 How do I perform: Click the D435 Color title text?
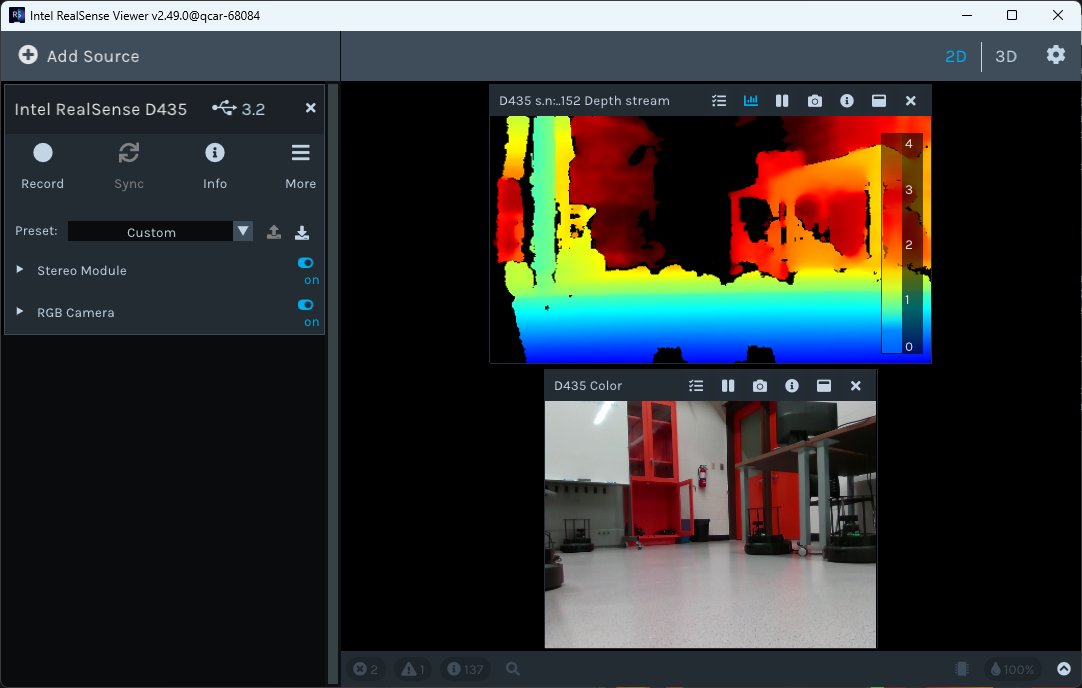click(x=588, y=386)
